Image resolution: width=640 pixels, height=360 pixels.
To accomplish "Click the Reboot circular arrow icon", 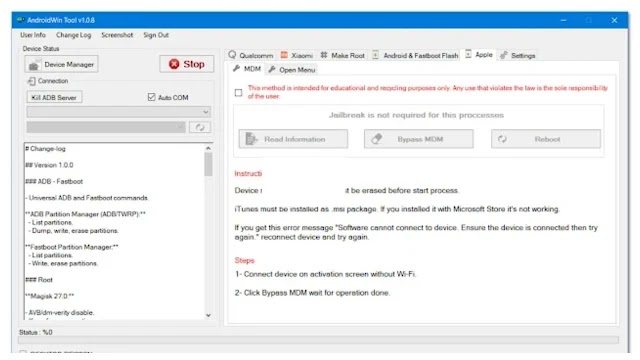I will tap(502, 139).
